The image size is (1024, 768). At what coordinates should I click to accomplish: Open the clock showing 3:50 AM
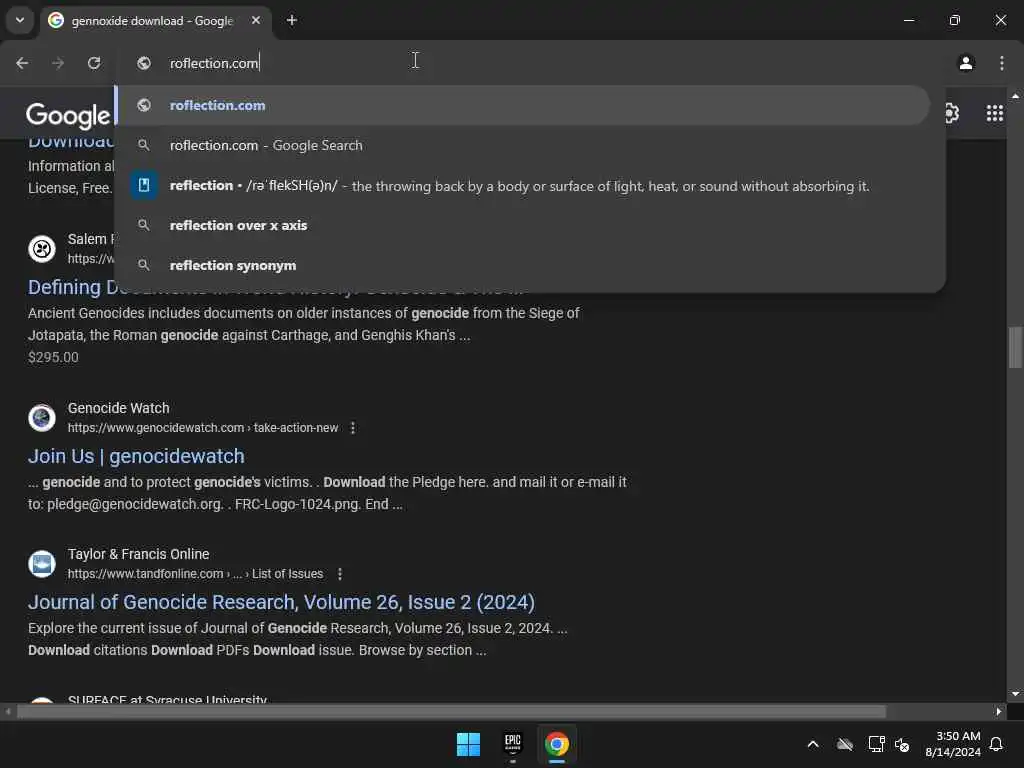tap(952, 744)
